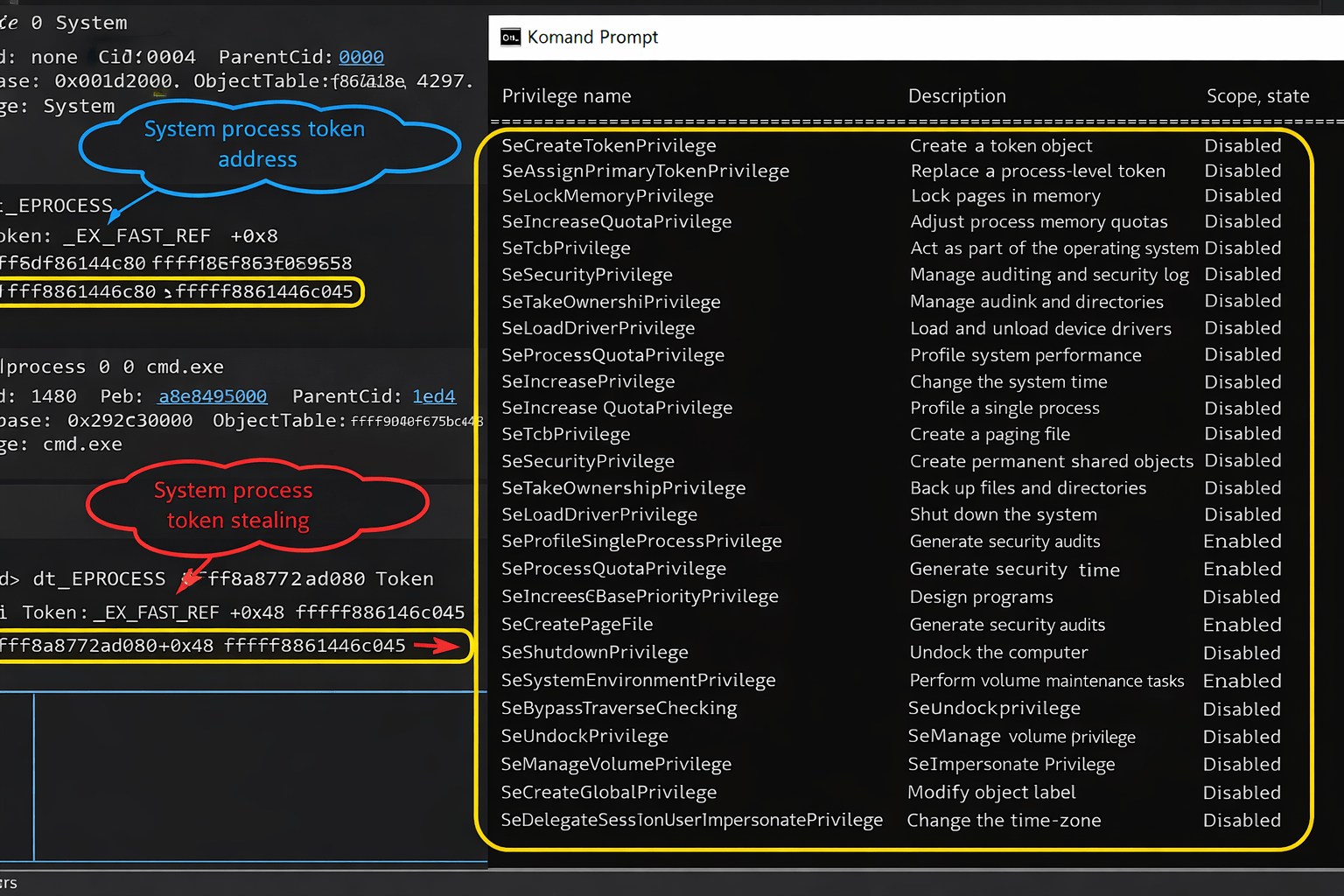This screenshot has width=1344, height=896.
Task: Click the Description column header
Action: 956,96
